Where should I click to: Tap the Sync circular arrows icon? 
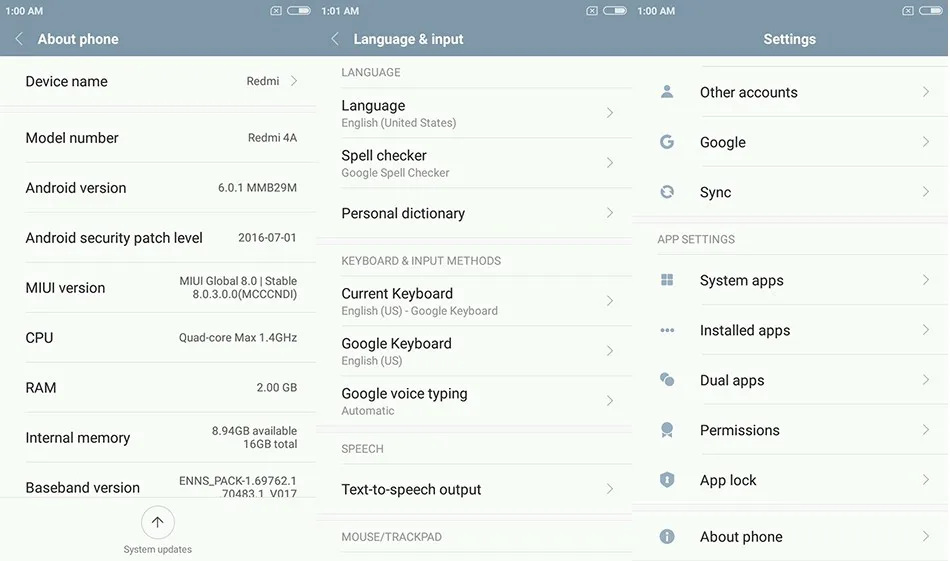(x=667, y=192)
